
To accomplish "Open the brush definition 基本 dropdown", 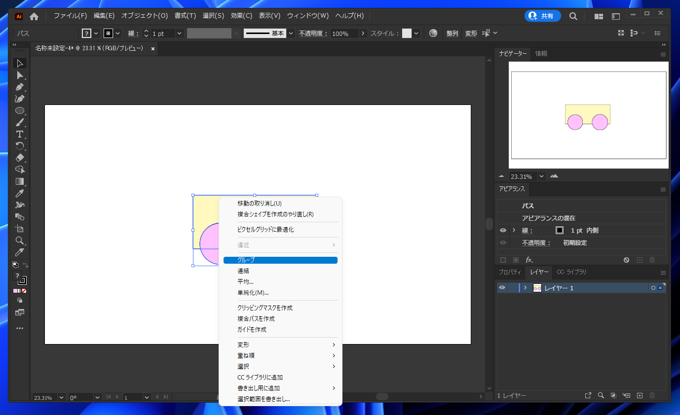I will 291,33.
